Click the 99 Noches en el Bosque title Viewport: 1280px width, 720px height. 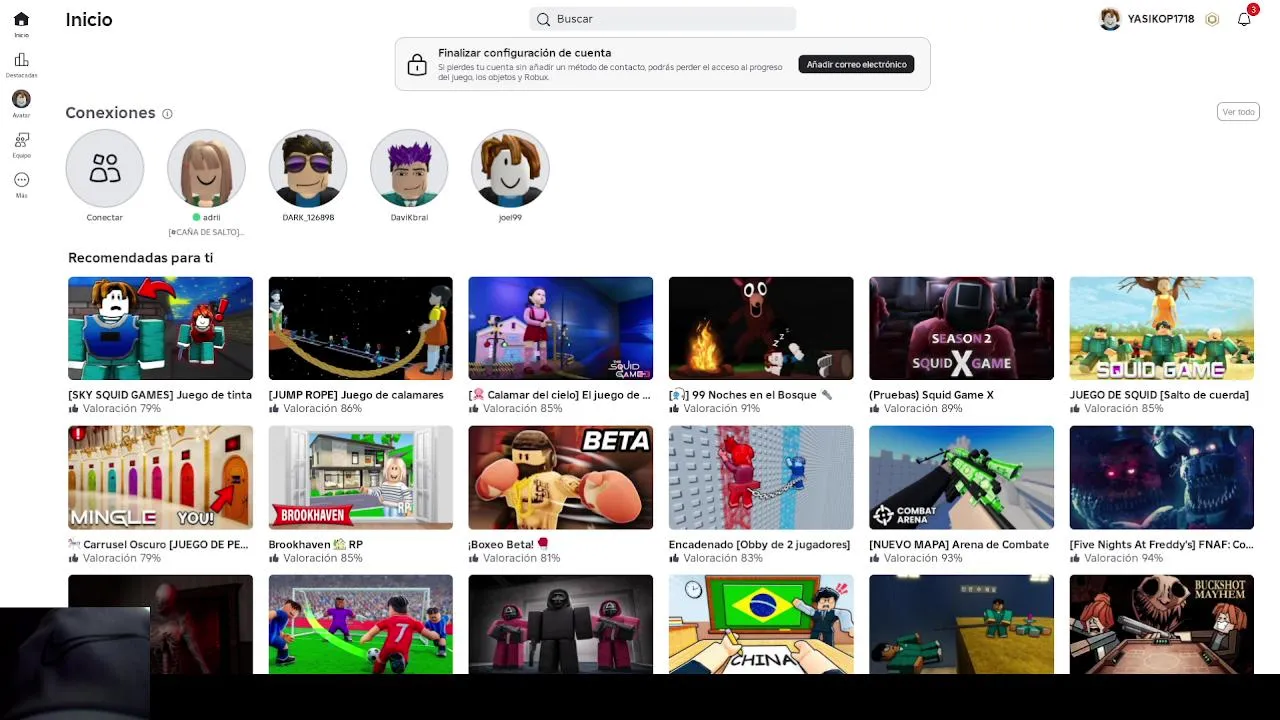tap(753, 395)
